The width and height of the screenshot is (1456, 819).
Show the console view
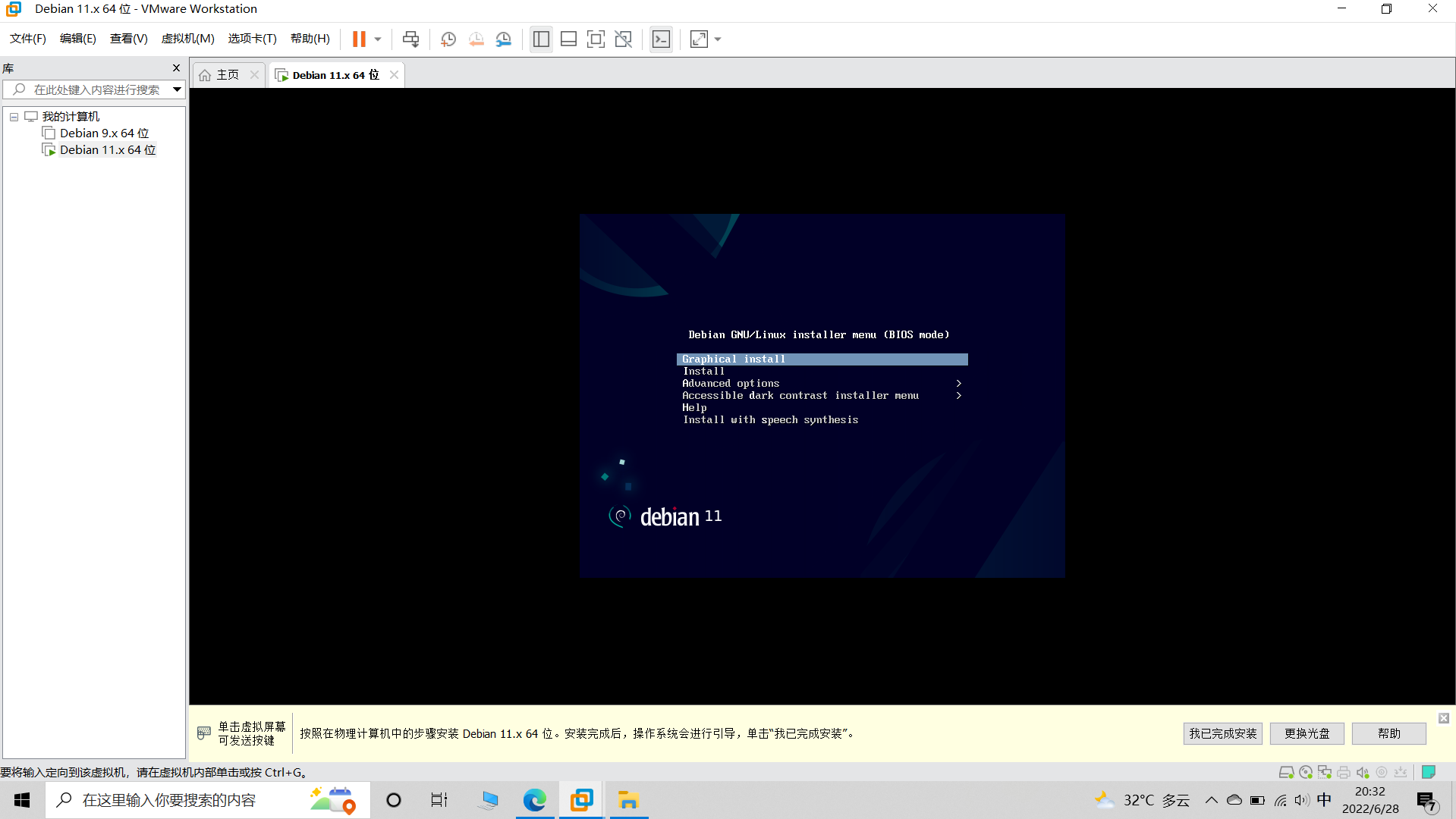coord(661,39)
